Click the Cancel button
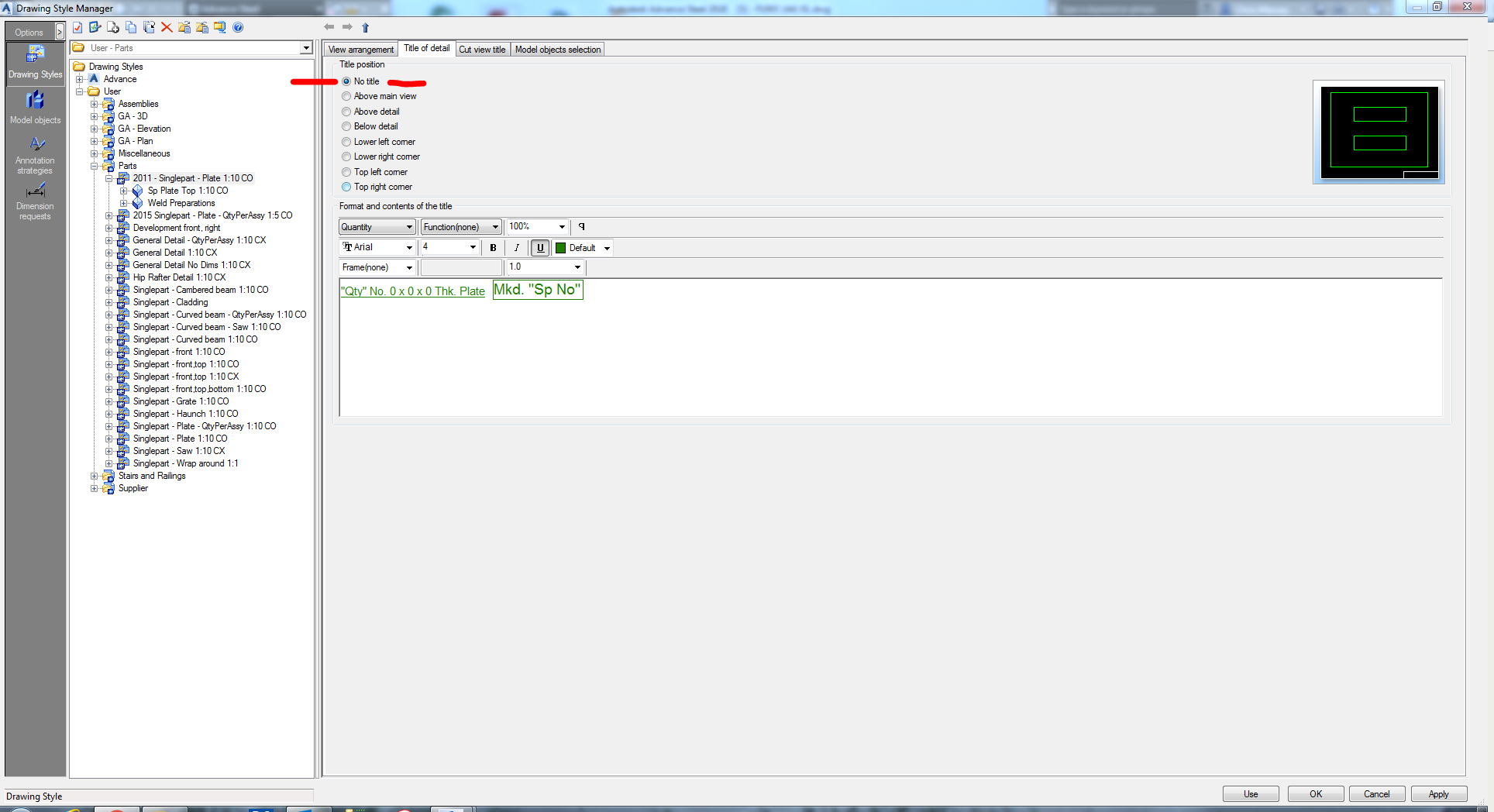Viewport: 1494px width, 812px height. pyautogui.click(x=1377, y=794)
